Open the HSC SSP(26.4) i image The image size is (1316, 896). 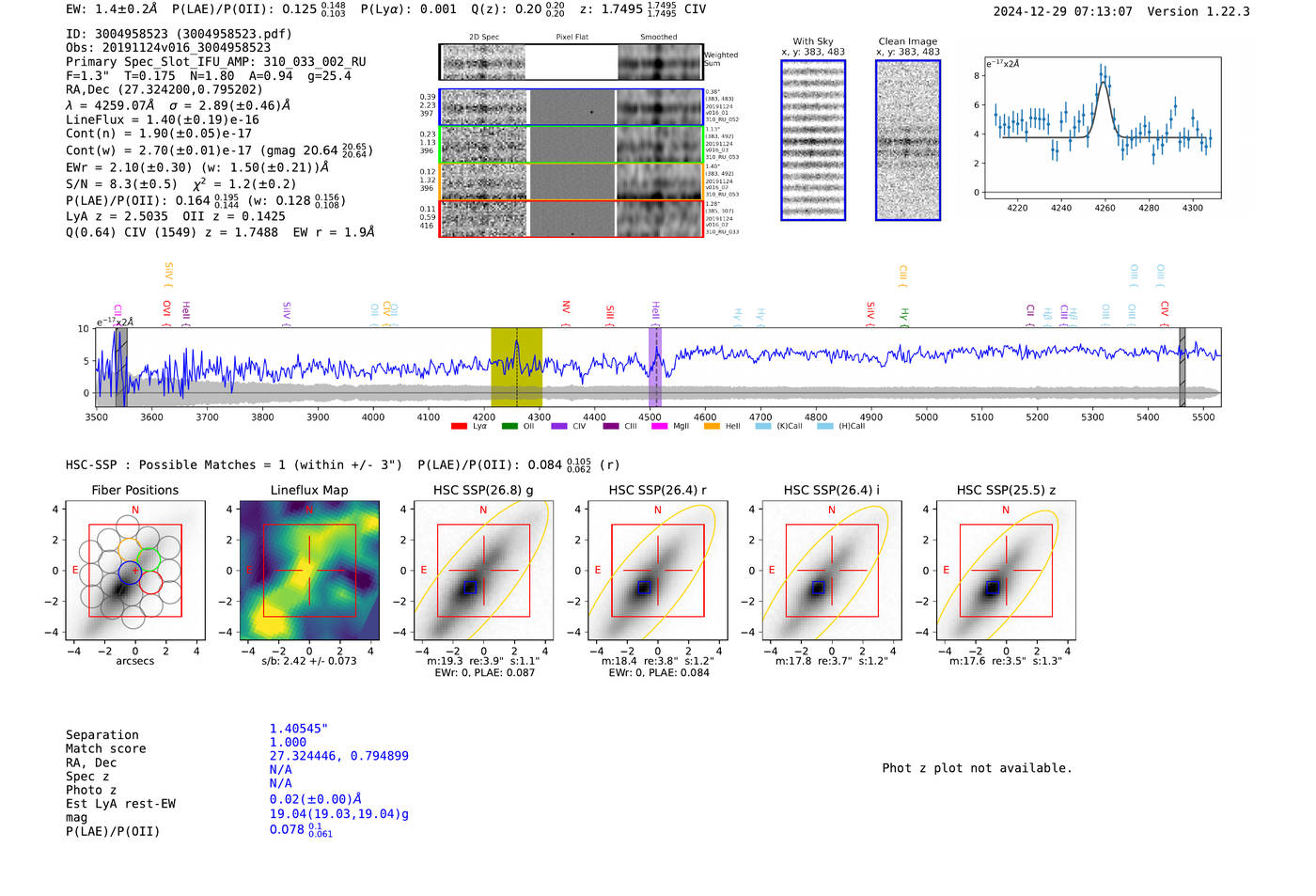coord(832,571)
